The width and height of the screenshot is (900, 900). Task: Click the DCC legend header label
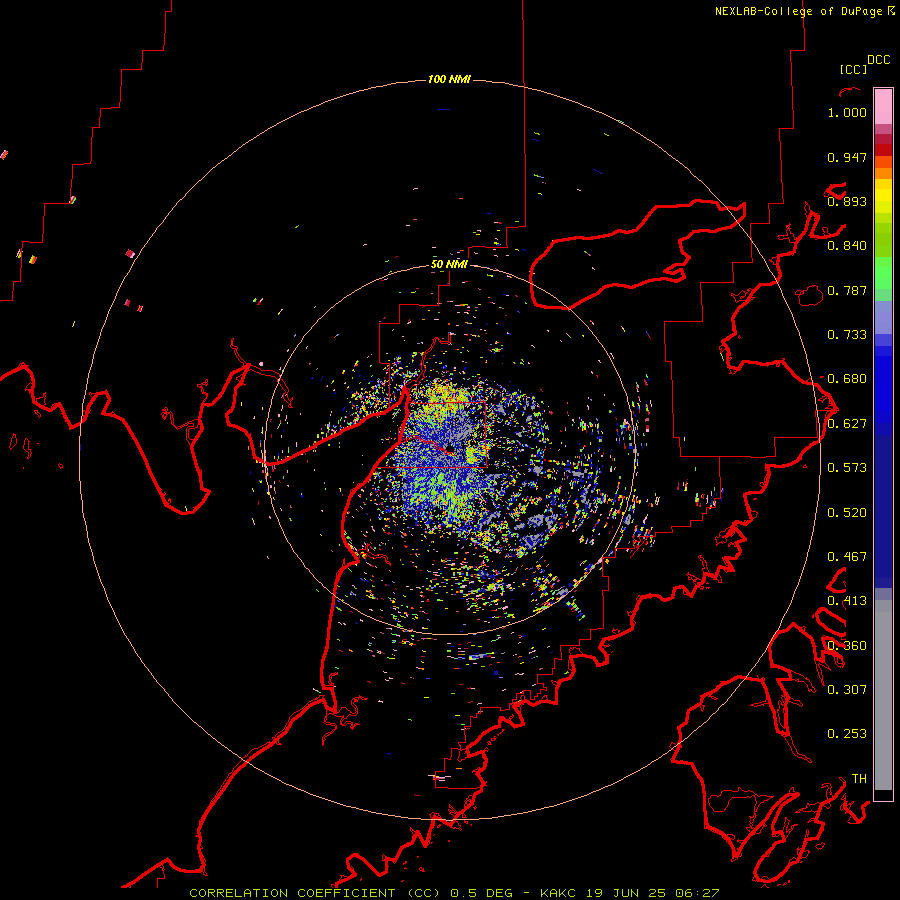tap(879, 60)
